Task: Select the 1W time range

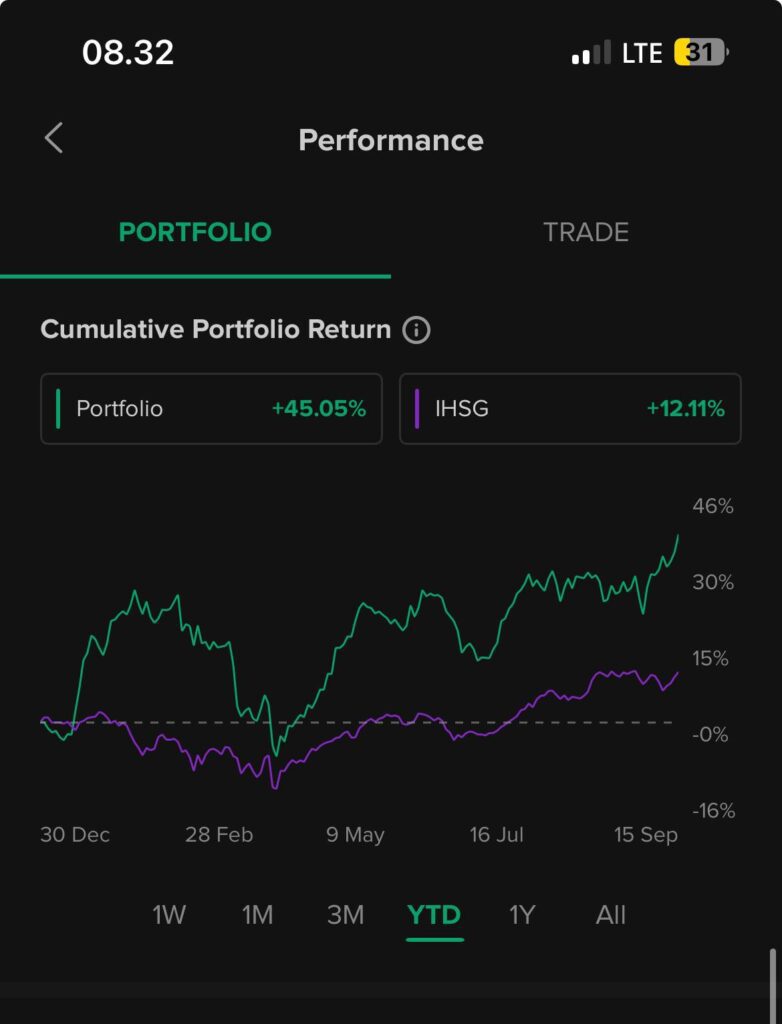Action: [x=169, y=914]
